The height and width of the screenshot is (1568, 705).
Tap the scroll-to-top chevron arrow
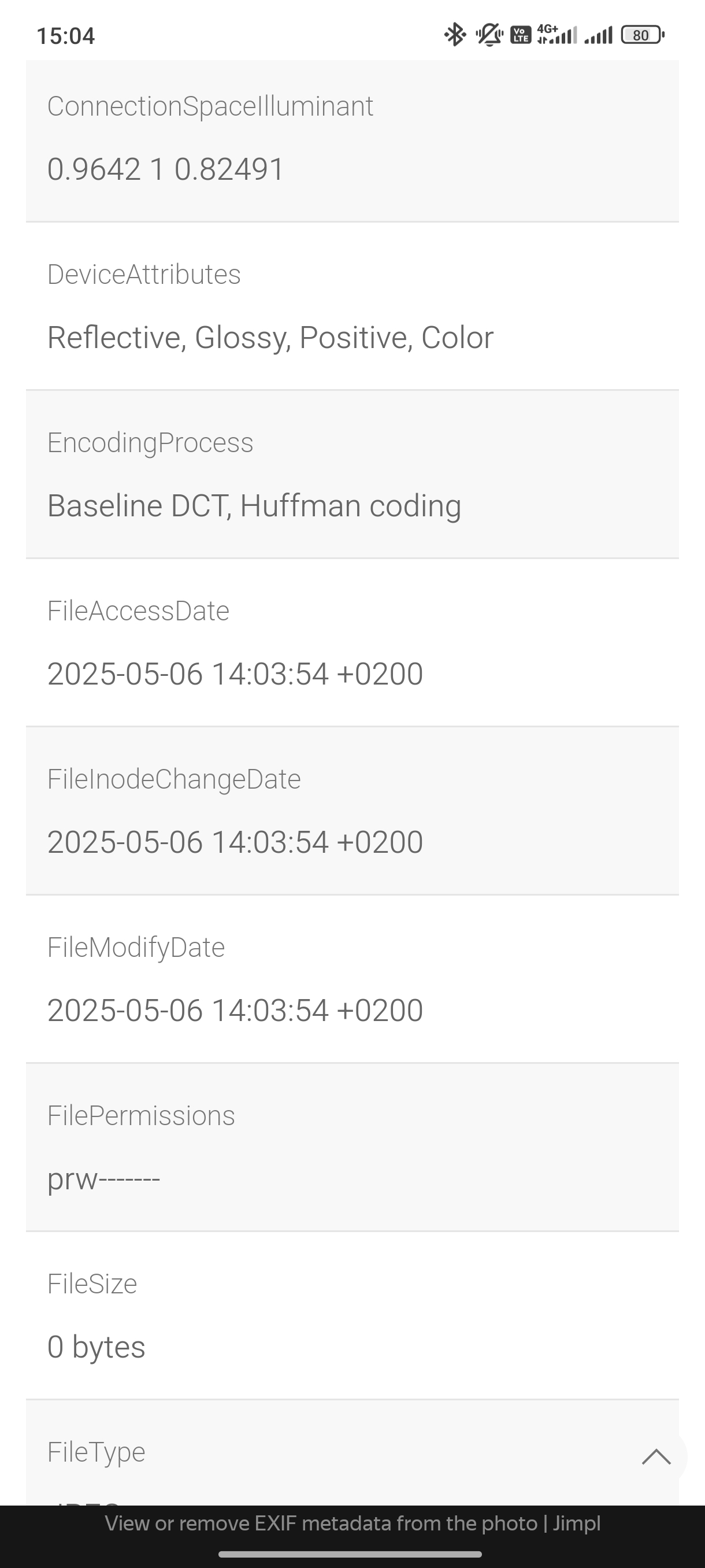pyautogui.click(x=656, y=1456)
